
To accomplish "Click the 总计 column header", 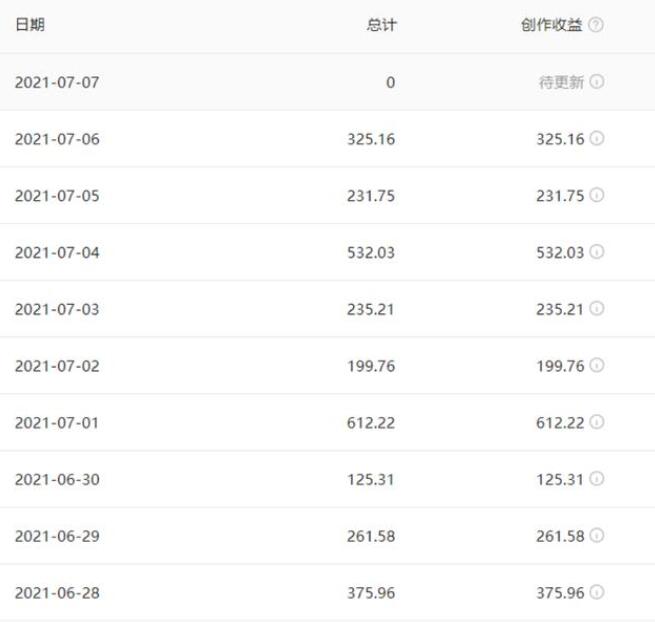I will click(x=381, y=25).
